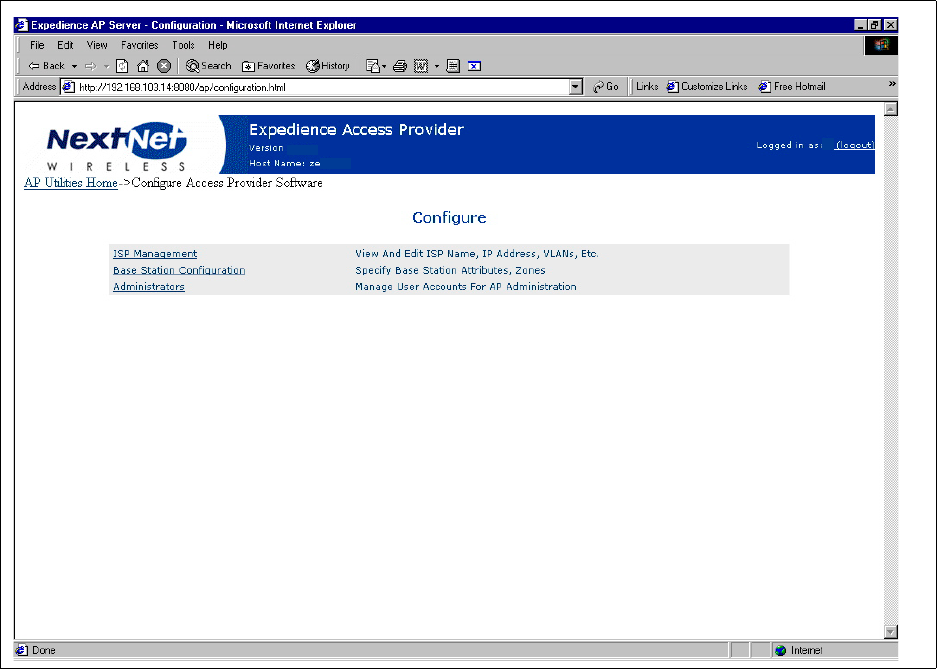Print the page with the printer icon

click(400, 66)
